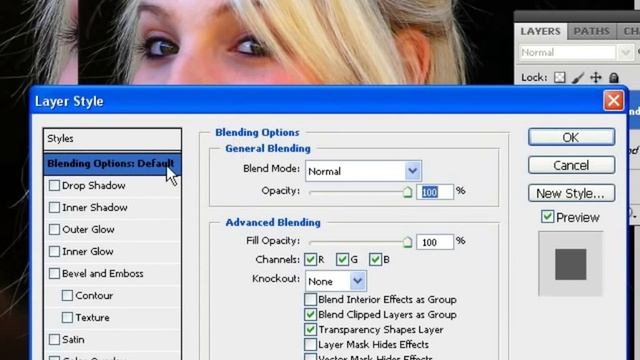The width and height of the screenshot is (640, 360).
Task: Open Layers panel blend mode dropdown
Action: point(626,53)
